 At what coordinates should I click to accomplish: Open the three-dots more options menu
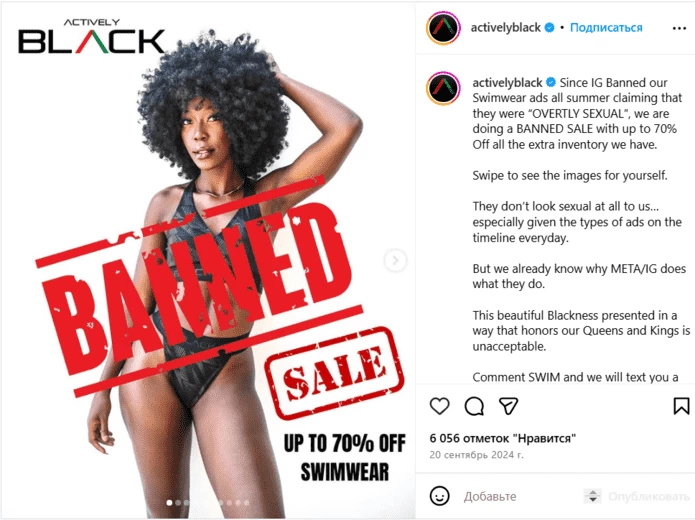[x=679, y=28]
